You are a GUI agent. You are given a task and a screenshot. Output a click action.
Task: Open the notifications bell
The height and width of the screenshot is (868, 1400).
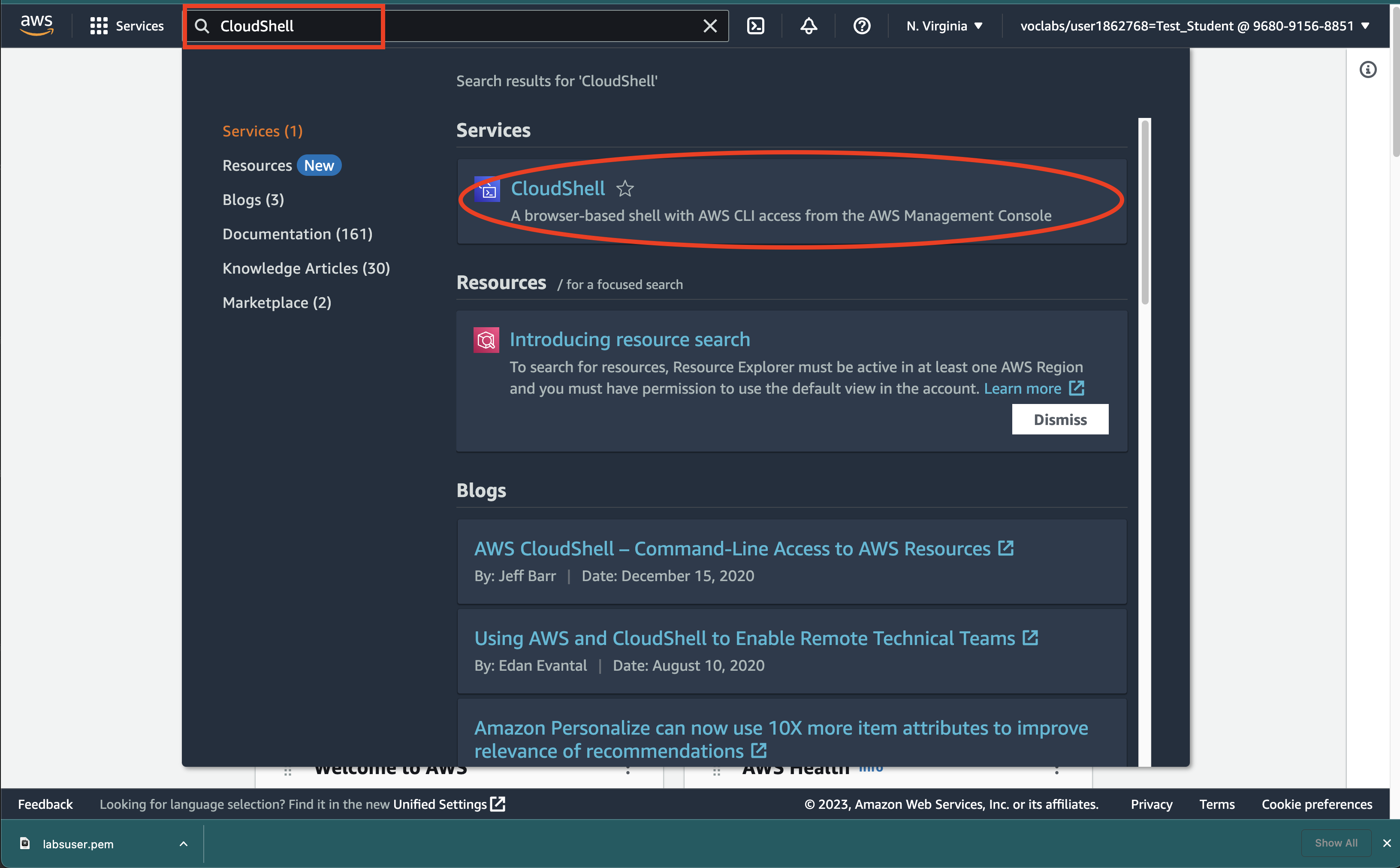pos(808,26)
